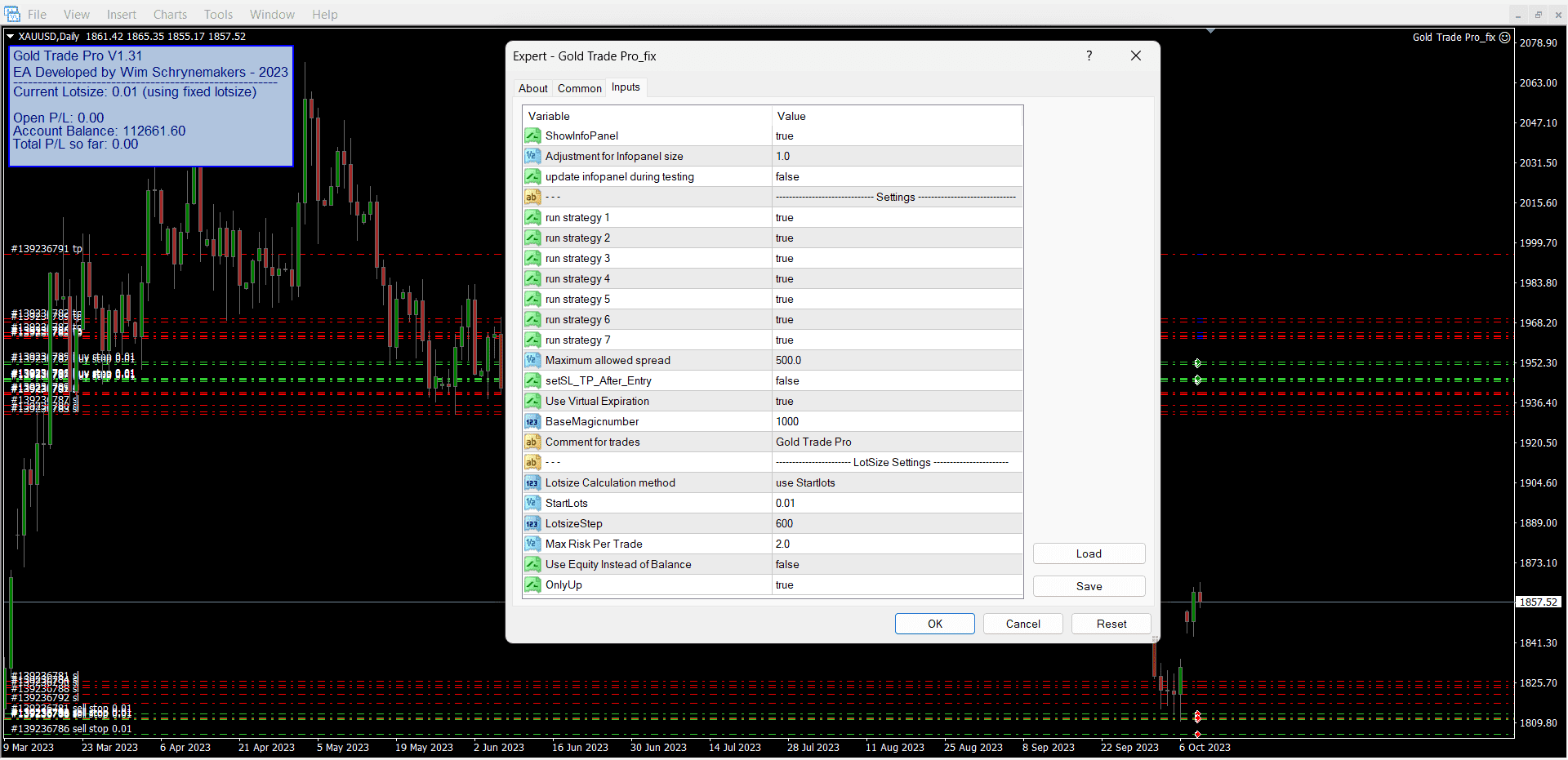This screenshot has height=760, width=1568.
Task: Click the Load button
Action: [1089, 553]
